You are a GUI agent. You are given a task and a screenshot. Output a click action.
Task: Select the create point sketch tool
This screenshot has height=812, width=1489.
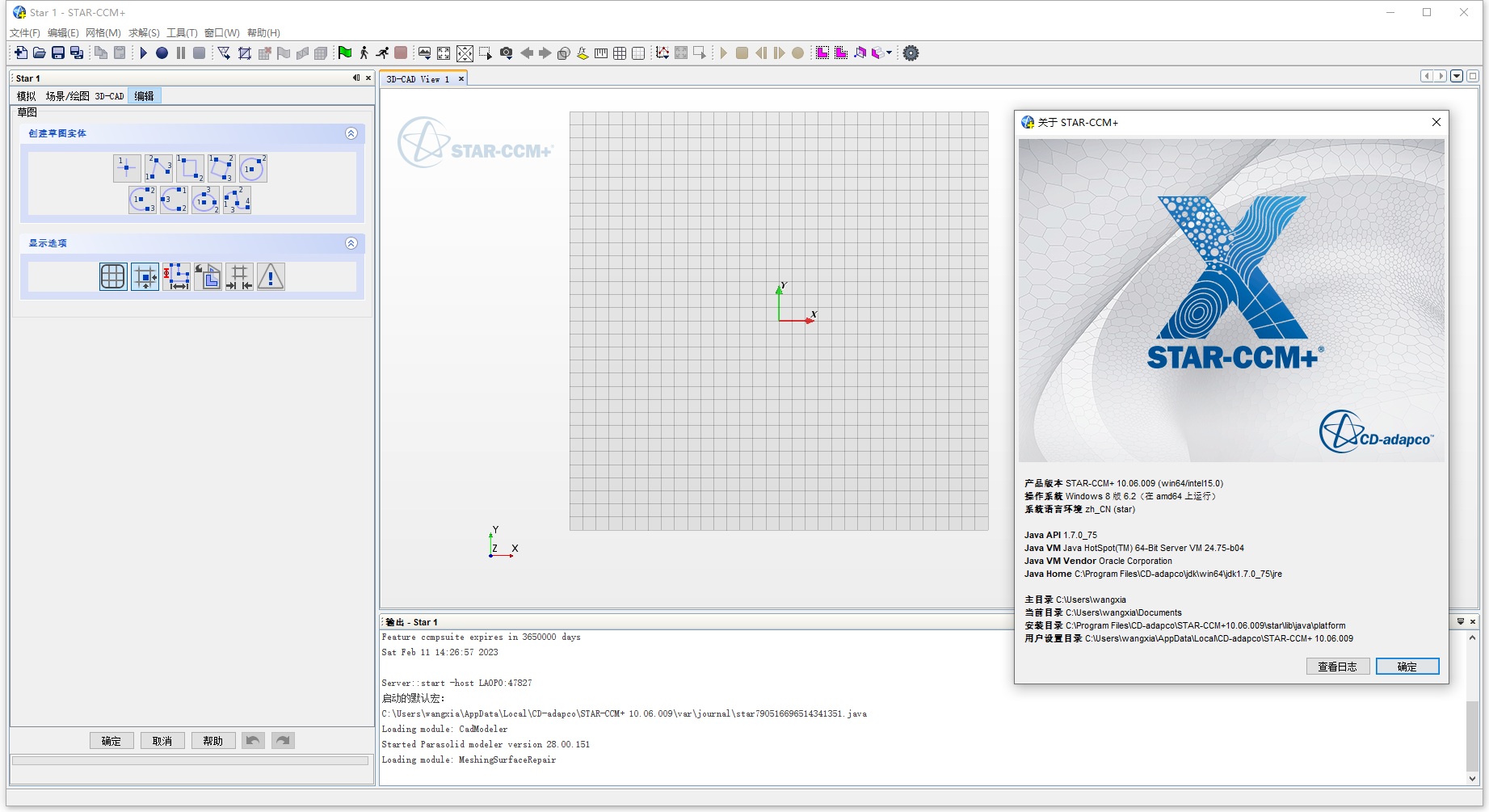coord(127,168)
